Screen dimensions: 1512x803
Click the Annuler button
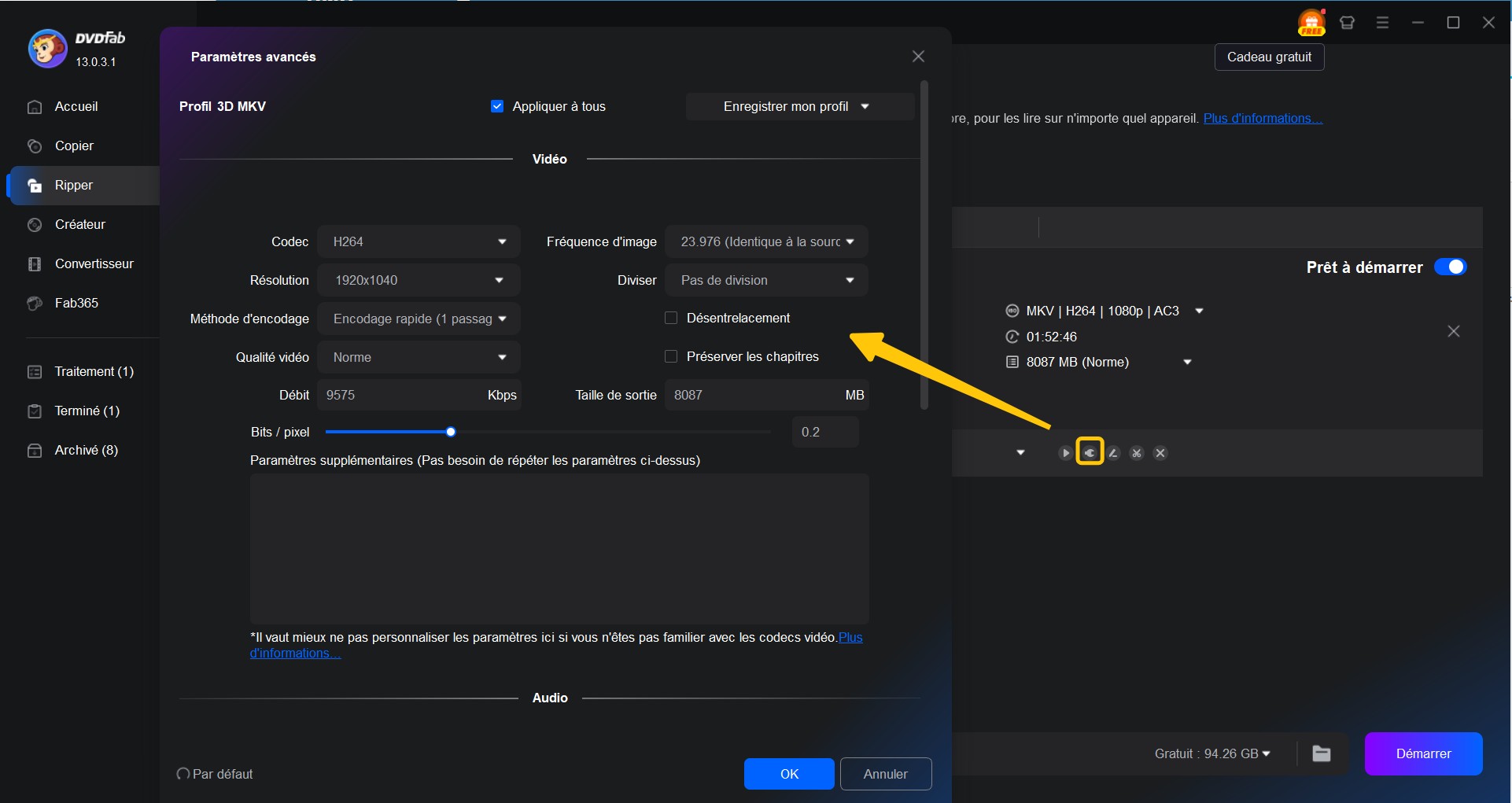point(886,774)
